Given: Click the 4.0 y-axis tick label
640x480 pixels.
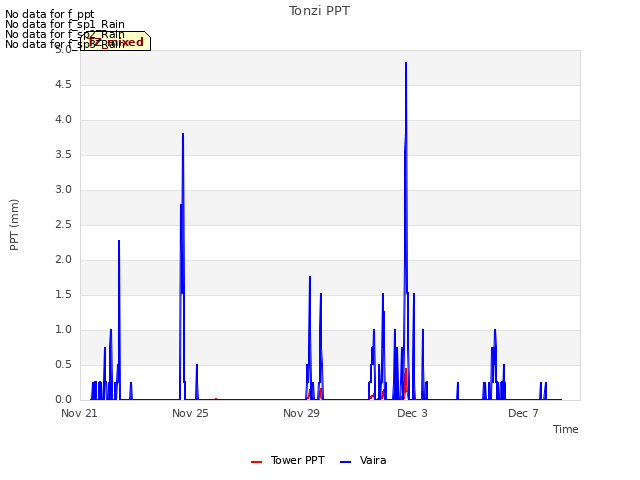Looking at the screenshot, I should pos(63,120).
